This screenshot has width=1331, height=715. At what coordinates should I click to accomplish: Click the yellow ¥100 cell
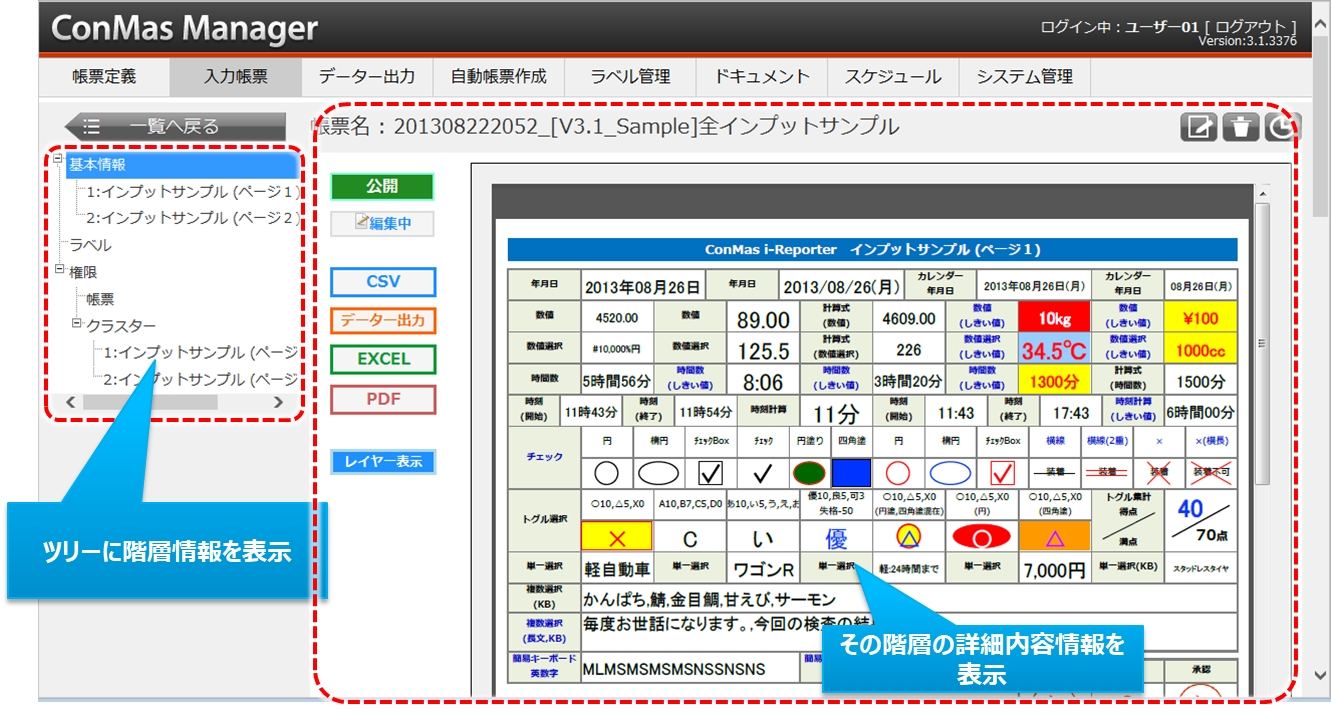[1200, 318]
